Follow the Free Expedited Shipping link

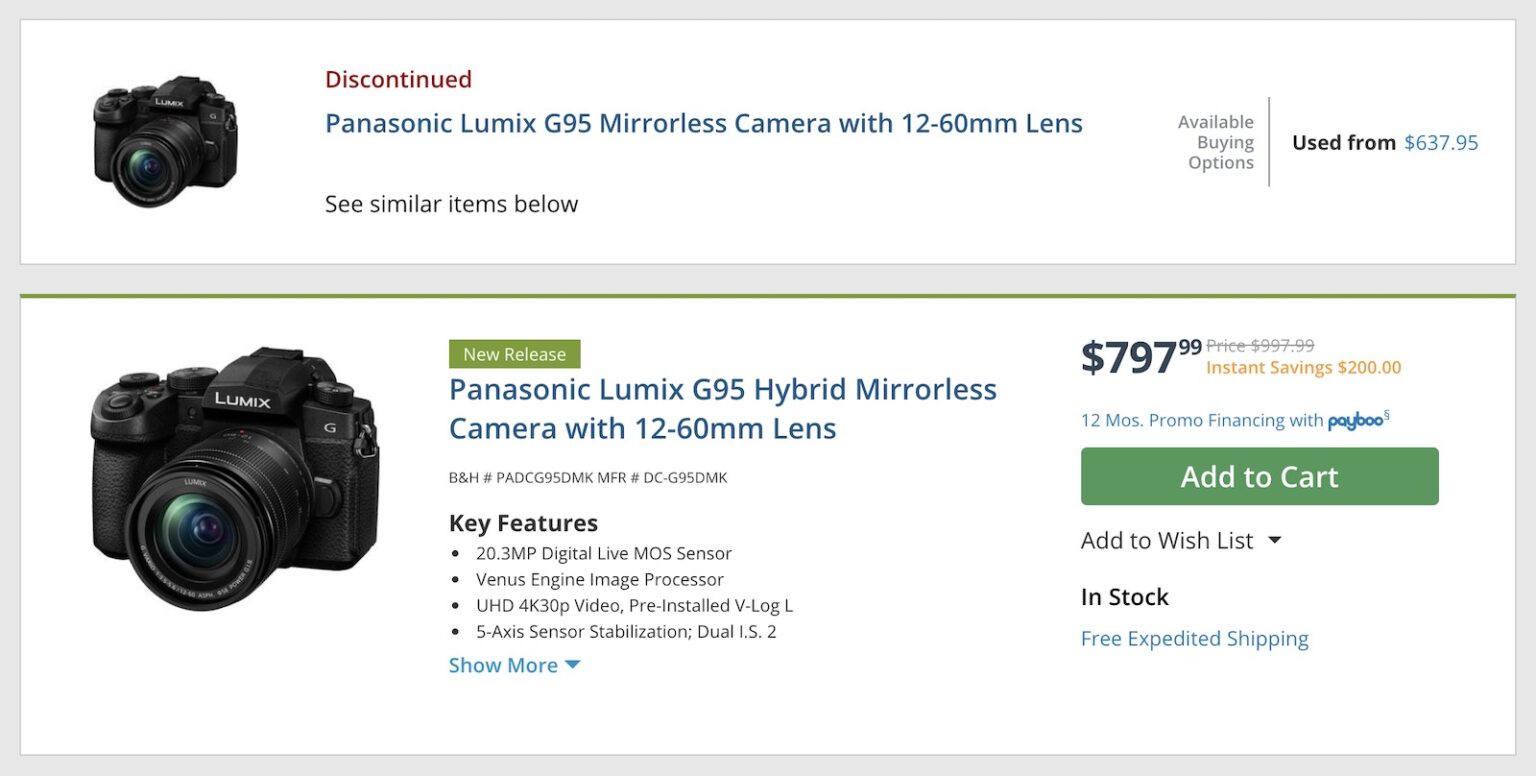1194,638
